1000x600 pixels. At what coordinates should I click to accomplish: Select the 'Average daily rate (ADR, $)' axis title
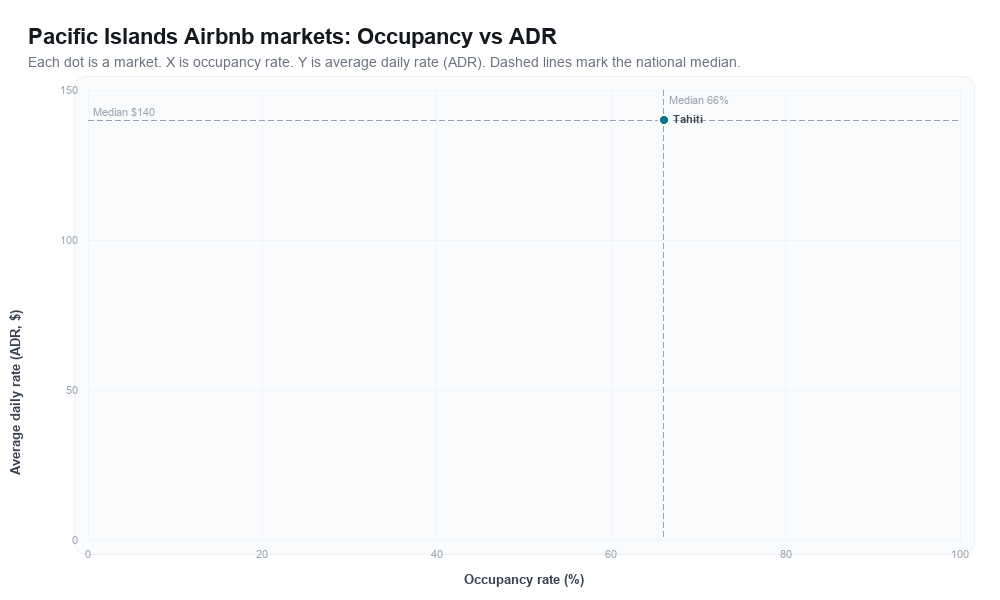15,392
